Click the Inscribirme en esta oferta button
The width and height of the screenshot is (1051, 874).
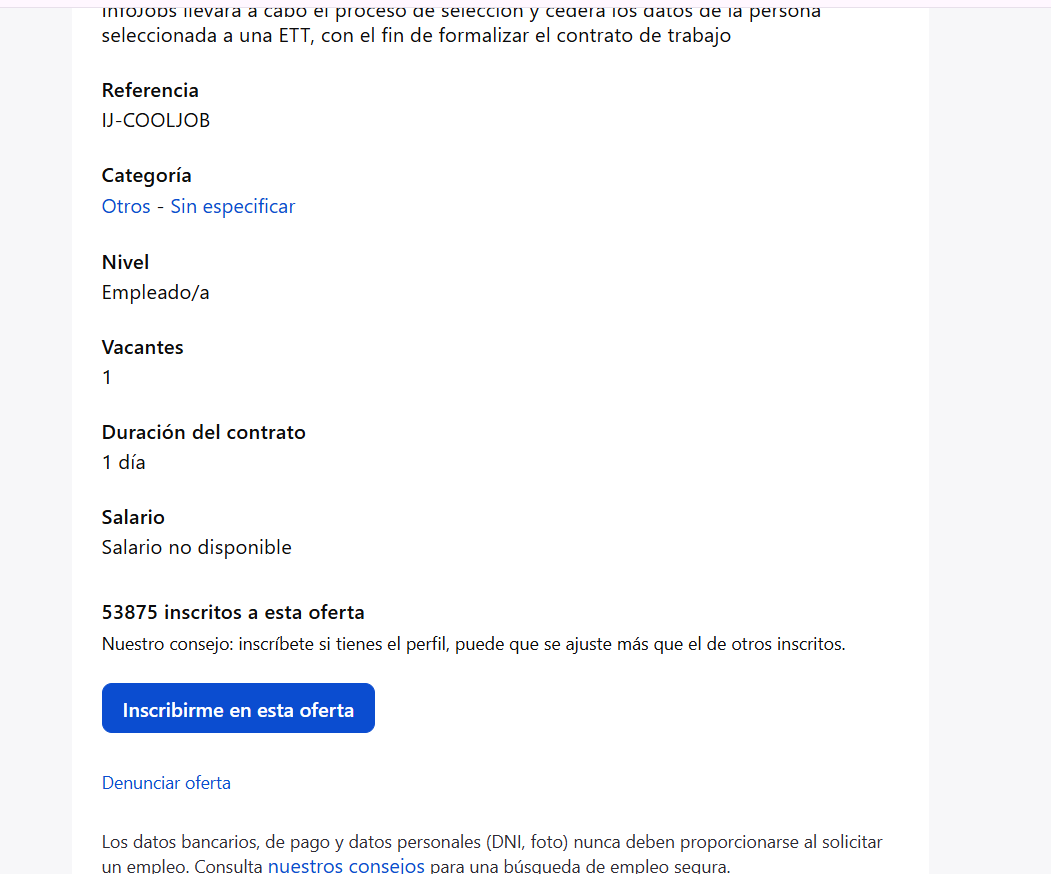click(x=238, y=708)
